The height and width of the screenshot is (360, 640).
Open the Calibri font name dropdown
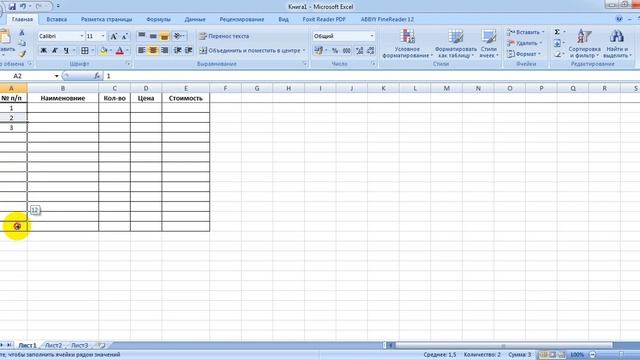(x=82, y=36)
